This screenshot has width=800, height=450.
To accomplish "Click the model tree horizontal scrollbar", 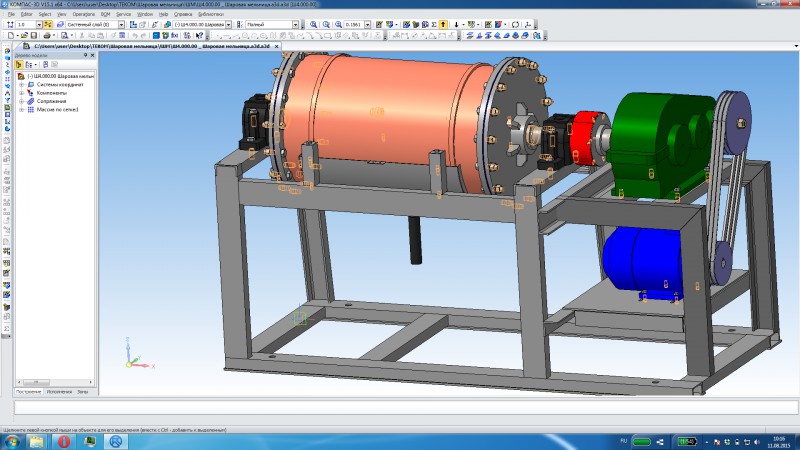I will click(x=55, y=382).
